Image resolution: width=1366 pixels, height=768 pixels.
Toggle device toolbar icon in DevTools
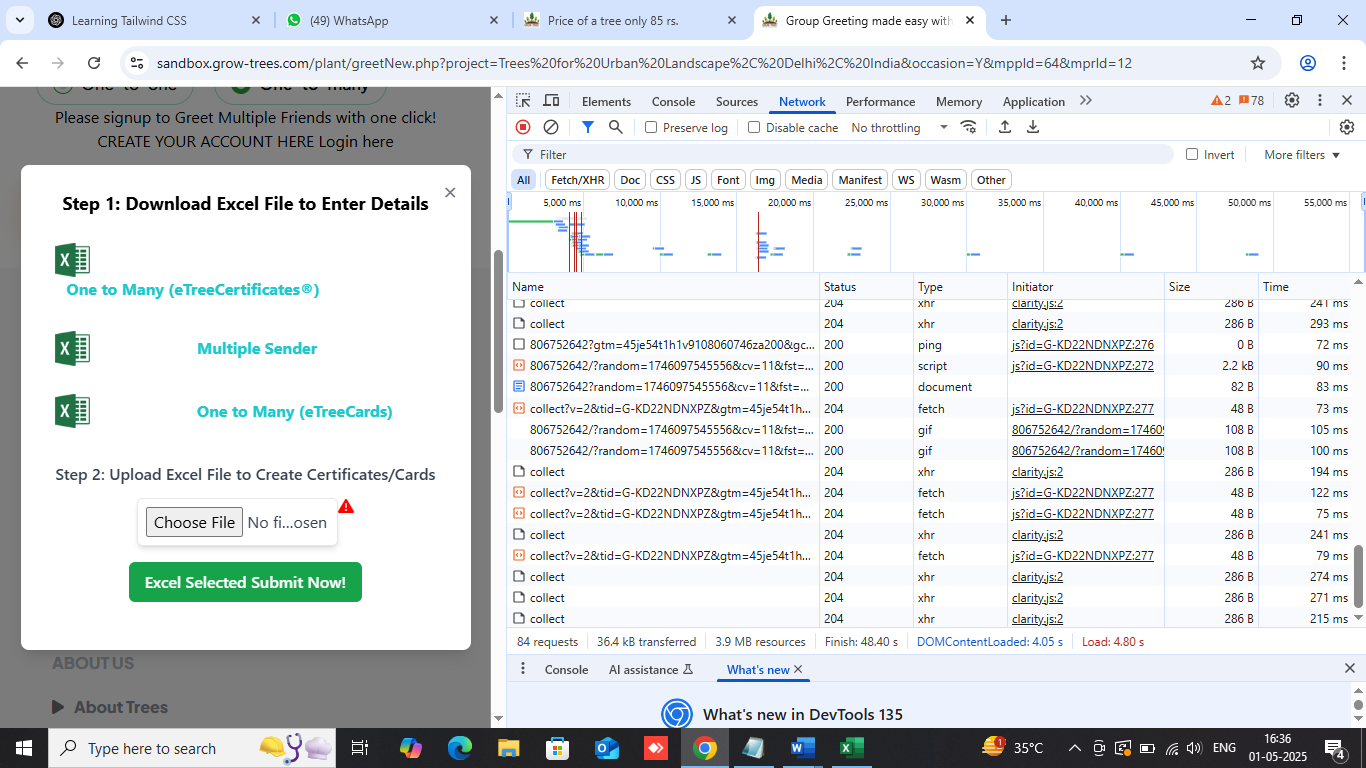pyautogui.click(x=551, y=101)
